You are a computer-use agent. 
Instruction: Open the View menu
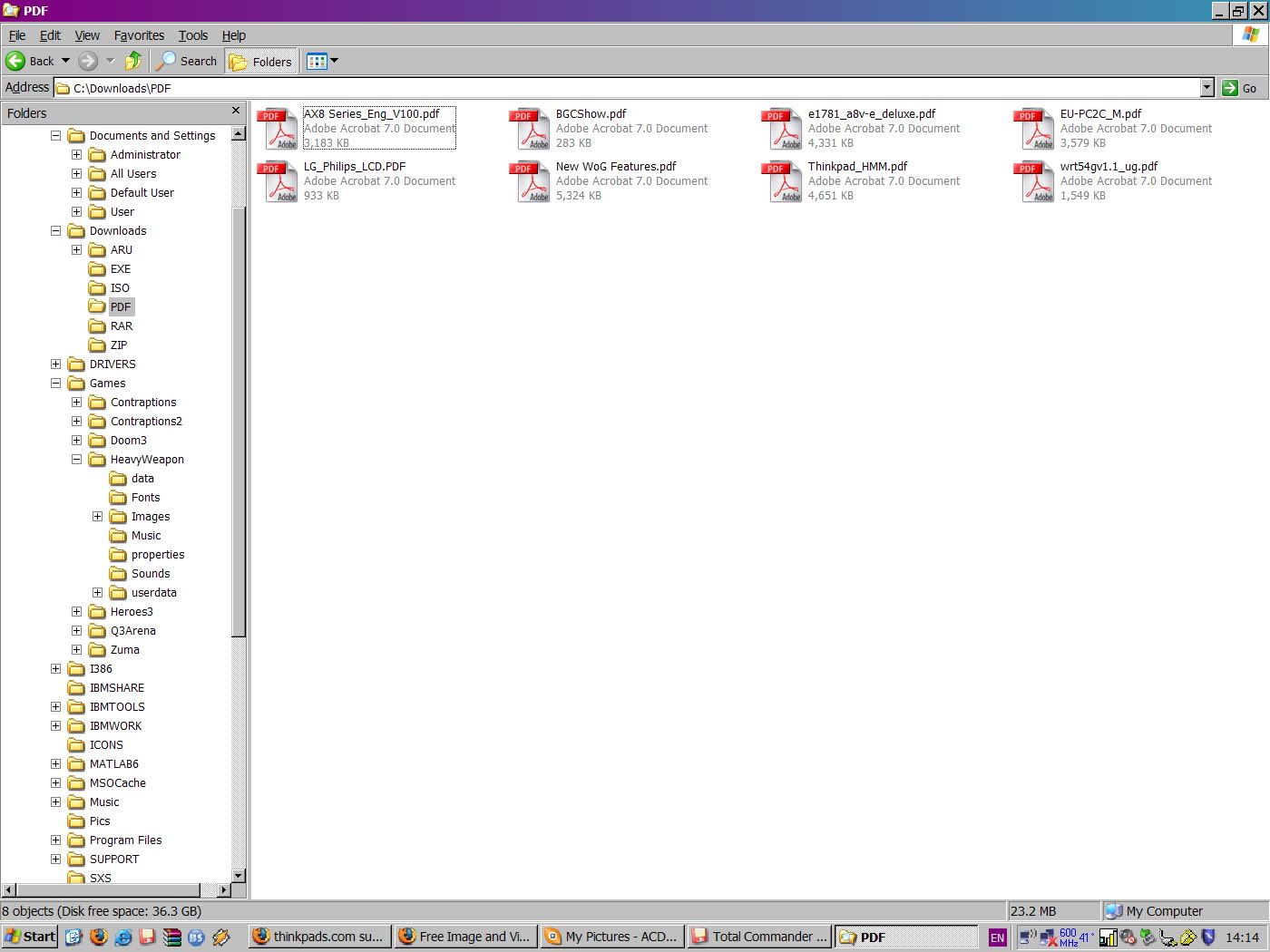click(x=87, y=35)
